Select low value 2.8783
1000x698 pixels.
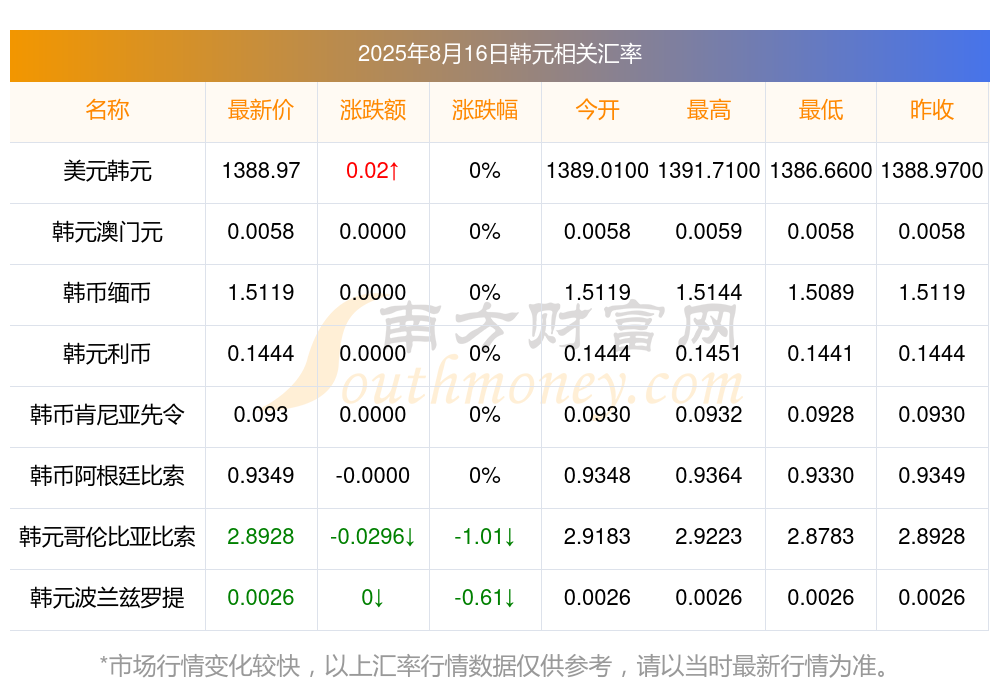(821, 537)
